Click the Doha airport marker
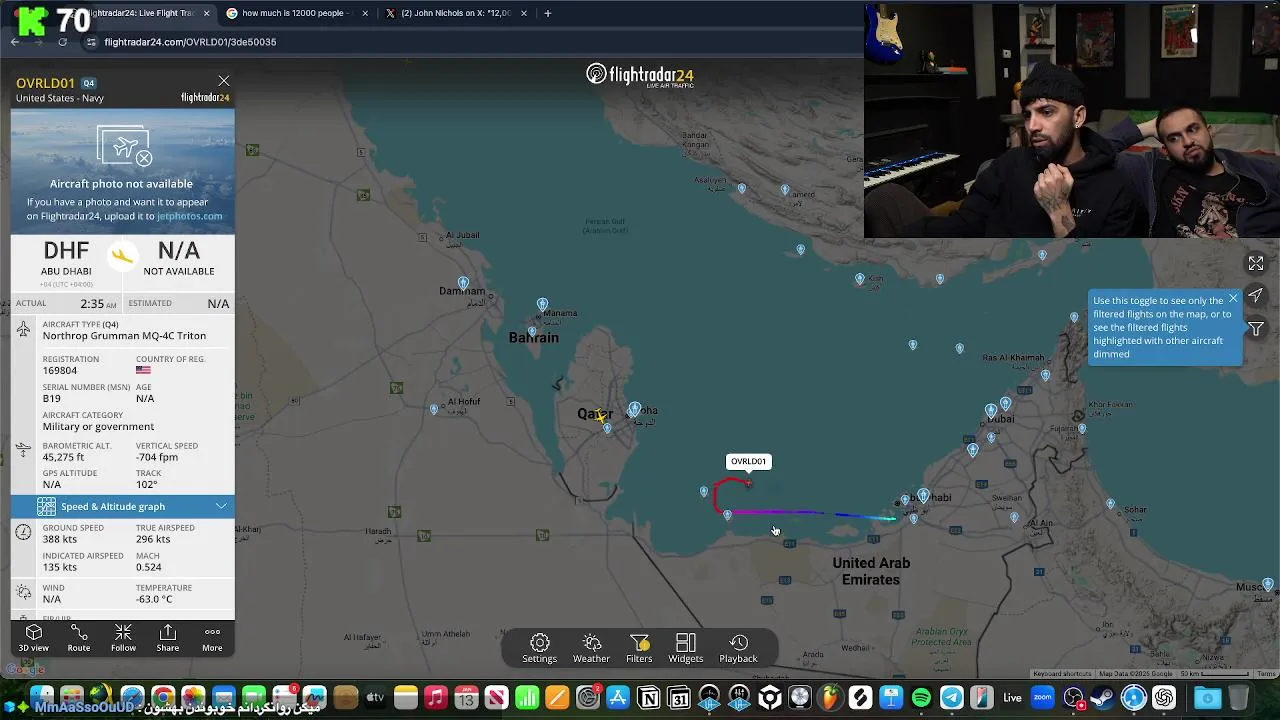Screen dimensions: 1280x720 634,410
